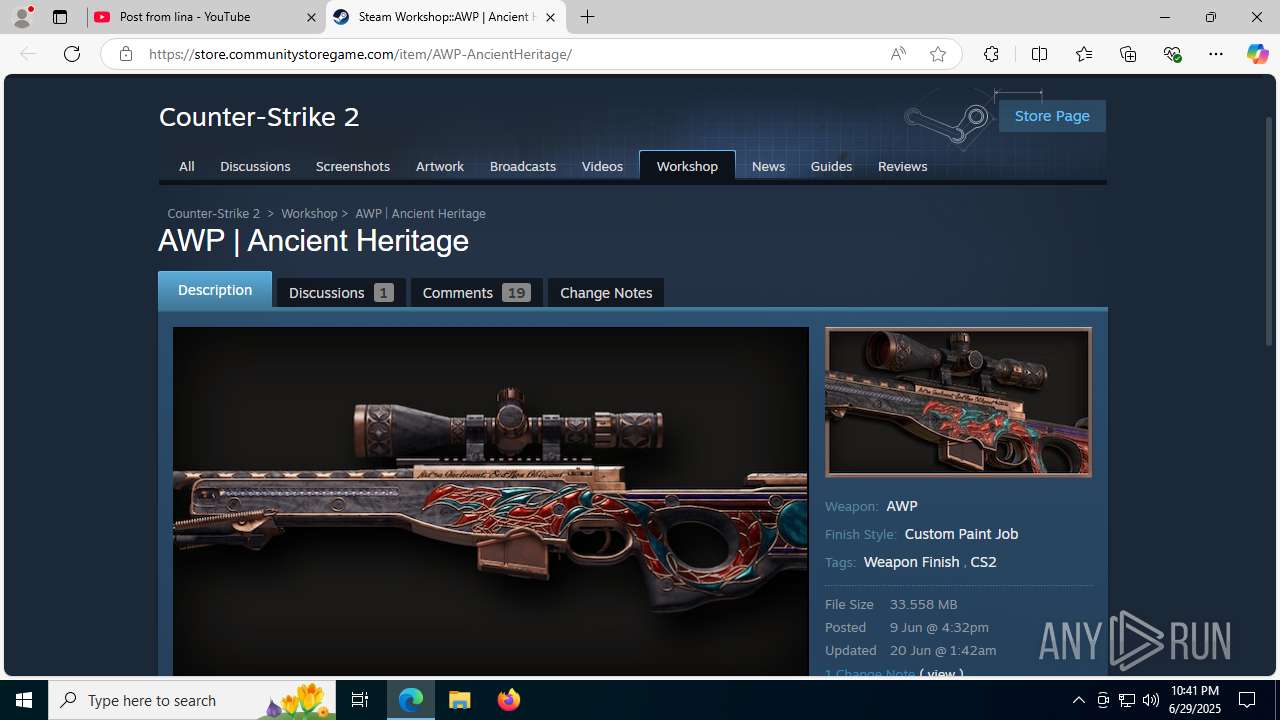This screenshot has height=720, width=1280.
Task: Follow the Workshop breadcrumb link
Action: tap(309, 214)
